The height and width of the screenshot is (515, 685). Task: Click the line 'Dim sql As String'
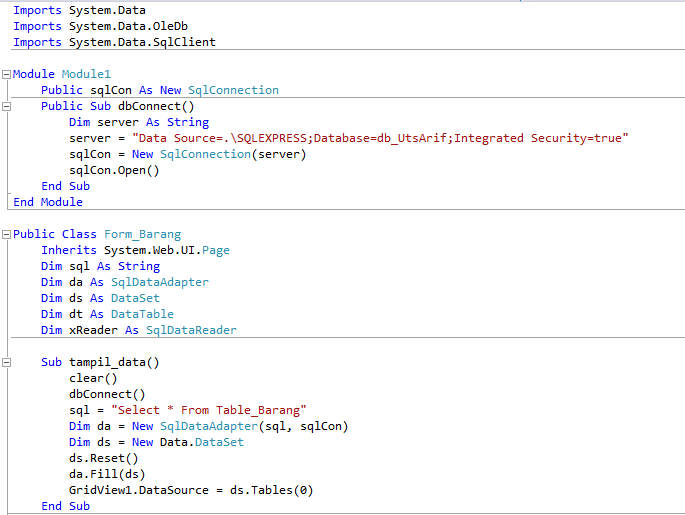coord(100,266)
